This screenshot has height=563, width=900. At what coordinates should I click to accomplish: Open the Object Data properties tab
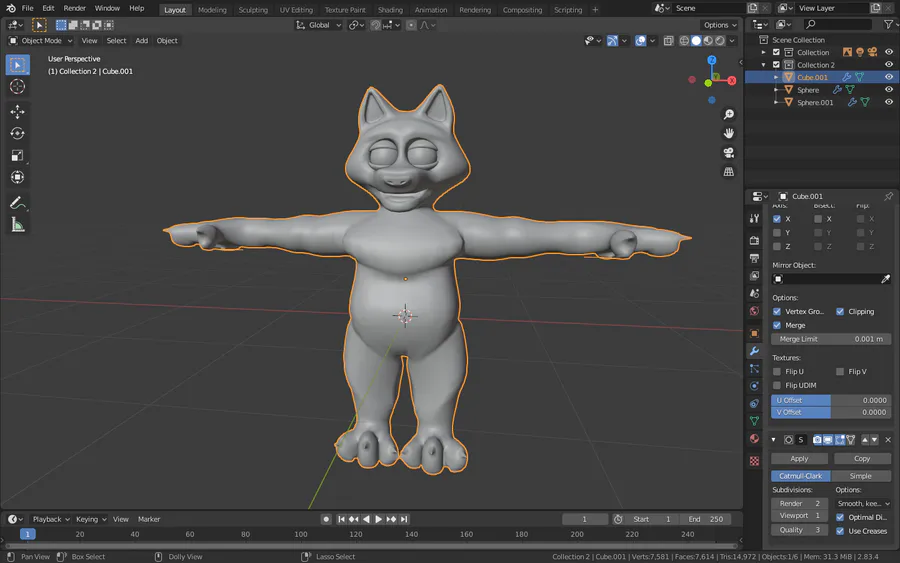click(x=754, y=421)
